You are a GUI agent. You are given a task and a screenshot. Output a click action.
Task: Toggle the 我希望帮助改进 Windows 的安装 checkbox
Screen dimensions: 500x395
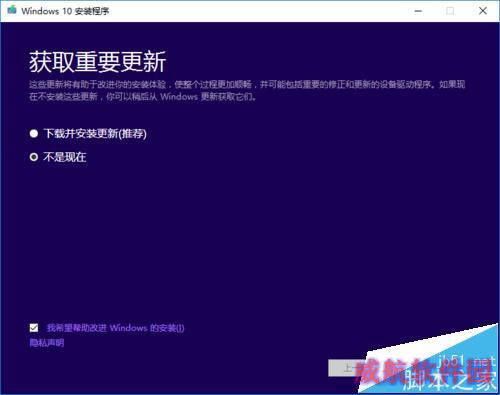[34, 328]
